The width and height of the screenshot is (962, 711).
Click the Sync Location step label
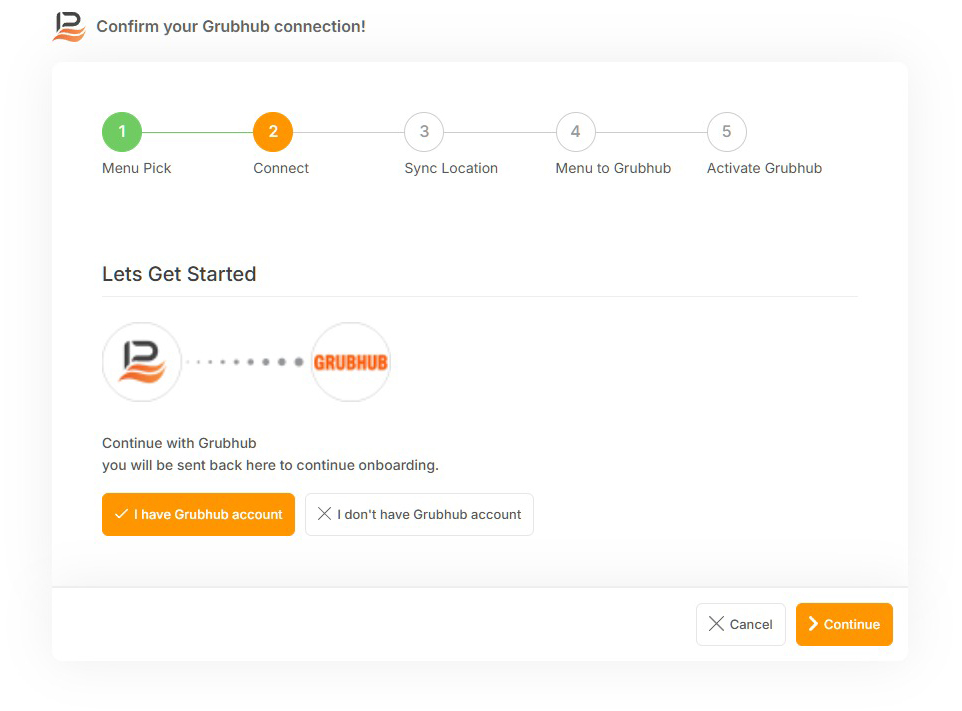click(451, 168)
